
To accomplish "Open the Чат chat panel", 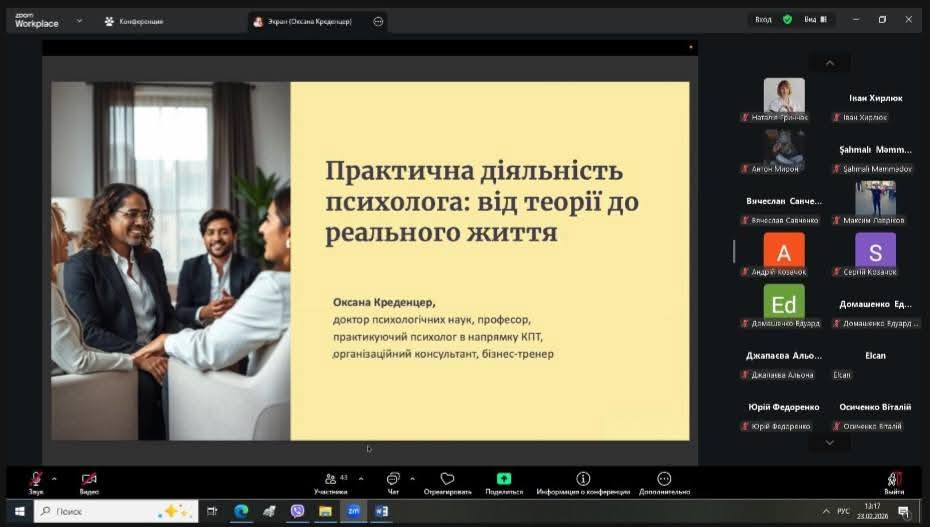I will (x=393, y=480).
